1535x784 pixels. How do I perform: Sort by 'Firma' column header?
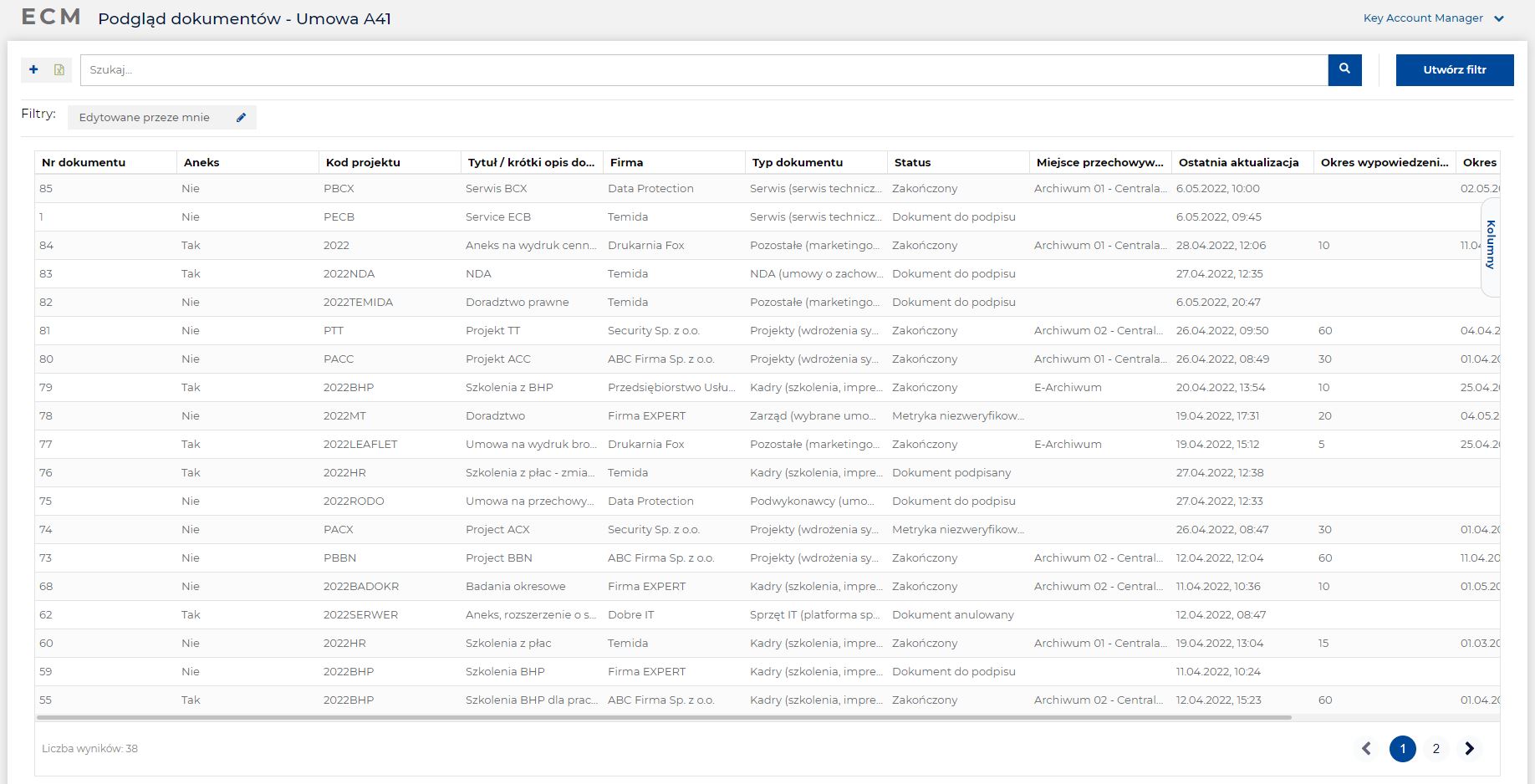pyautogui.click(x=674, y=162)
